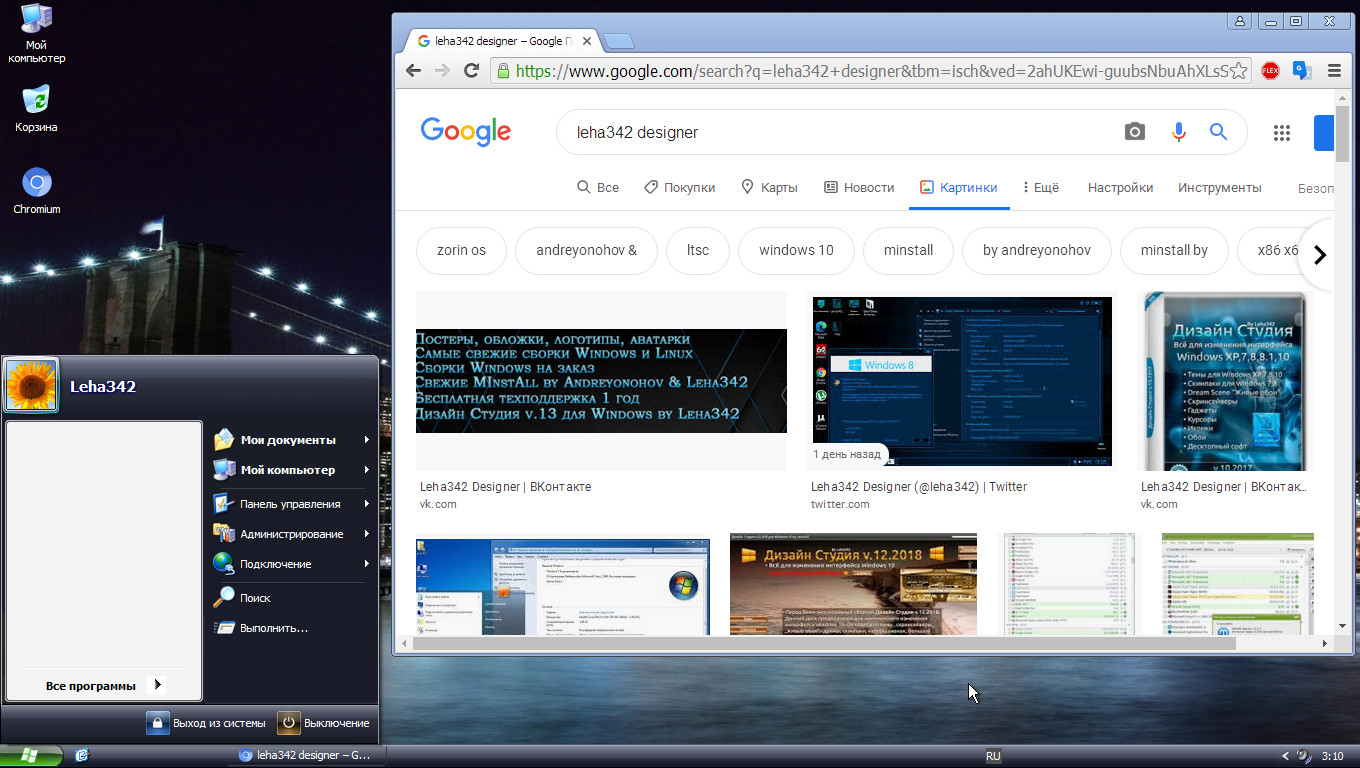The height and width of the screenshot is (768, 1360).
Task: Select the 'zorin os' suggestion chip
Action: click(x=461, y=250)
